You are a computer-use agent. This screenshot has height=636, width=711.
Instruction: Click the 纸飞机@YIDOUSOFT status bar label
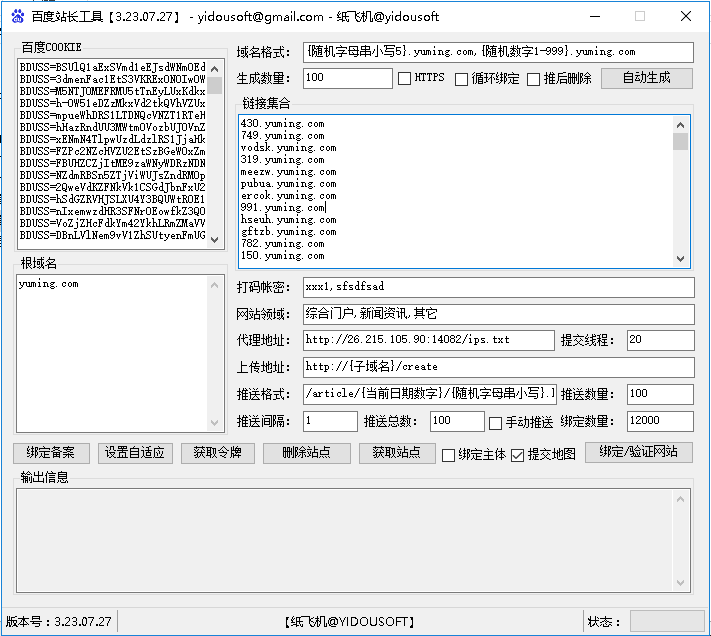click(x=349, y=621)
